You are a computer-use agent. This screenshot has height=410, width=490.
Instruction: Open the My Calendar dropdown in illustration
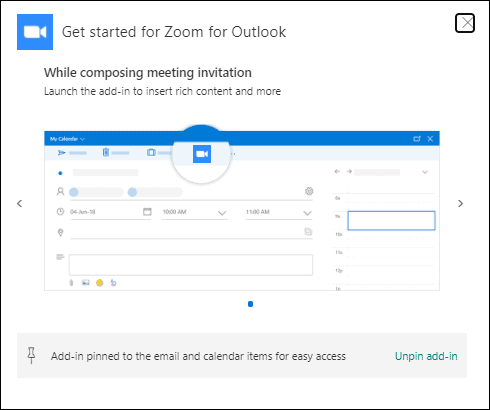(x=67, y=139)
